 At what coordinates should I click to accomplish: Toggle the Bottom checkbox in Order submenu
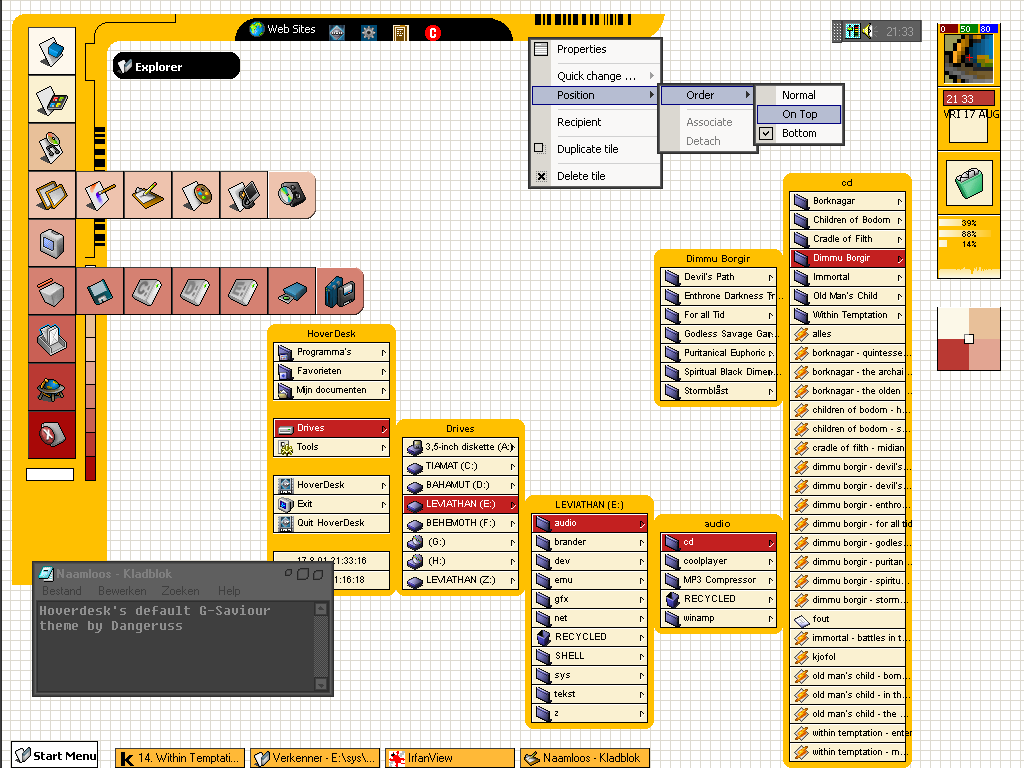tap(766, 133)
